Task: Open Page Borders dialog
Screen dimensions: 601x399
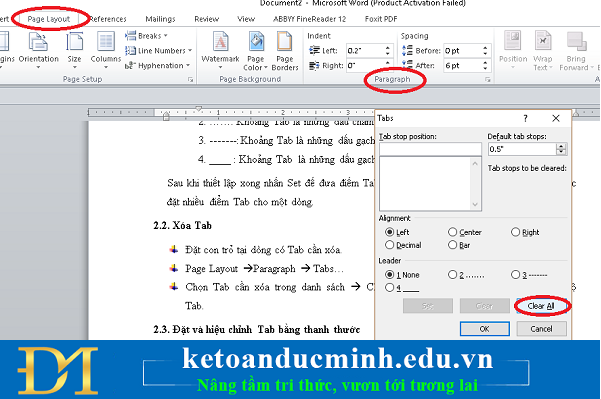Action: (x=285, y=51)
